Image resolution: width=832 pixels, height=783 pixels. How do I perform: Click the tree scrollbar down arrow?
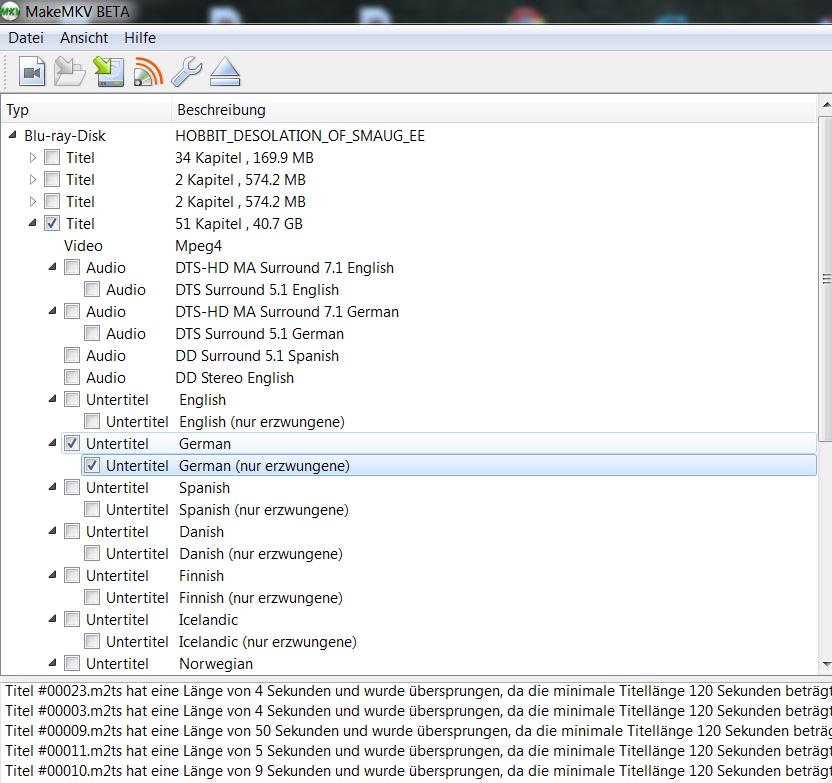pyautogui.click(x=826, y=664)
